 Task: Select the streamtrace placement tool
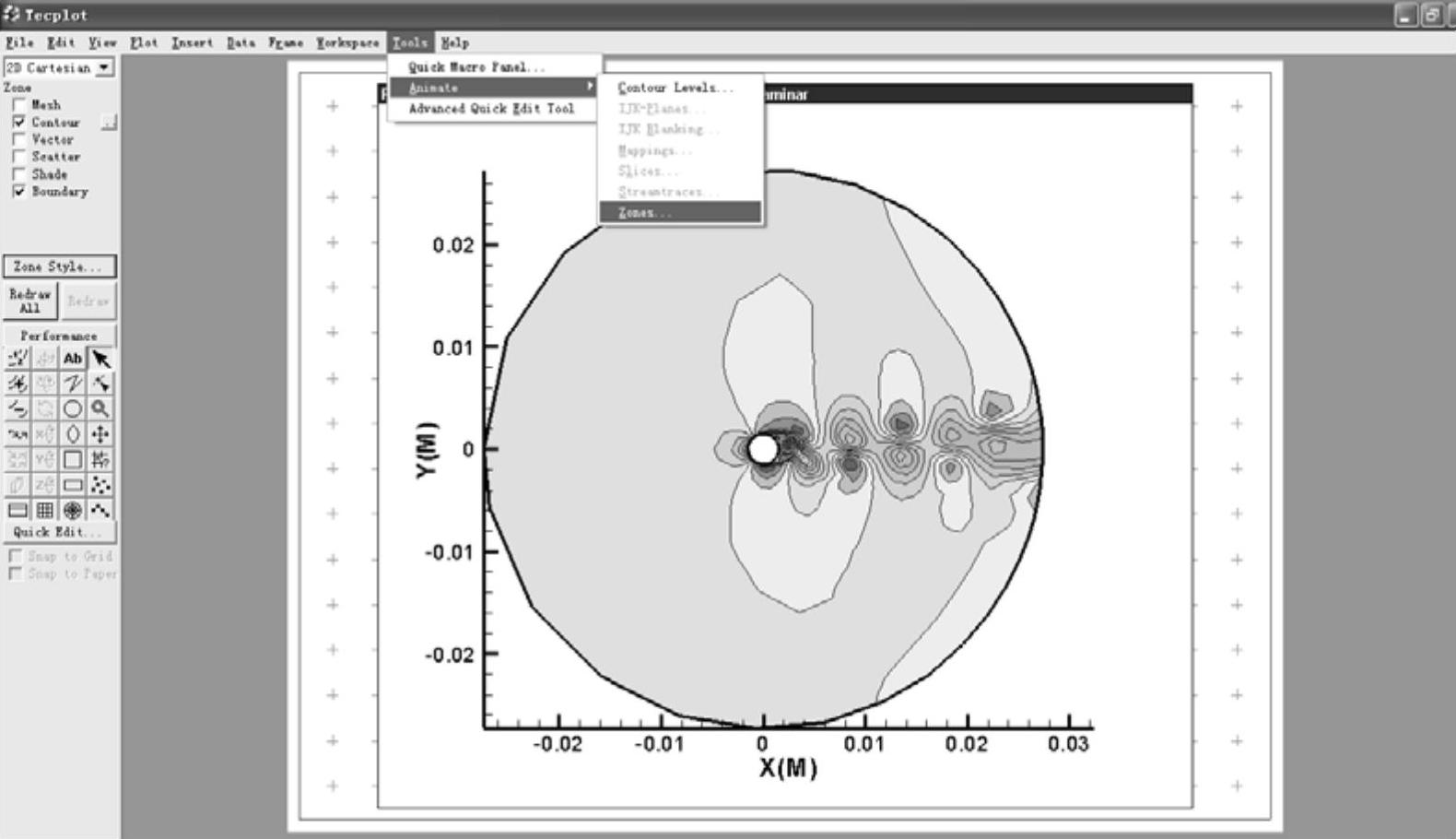click(x=18, y=384)
